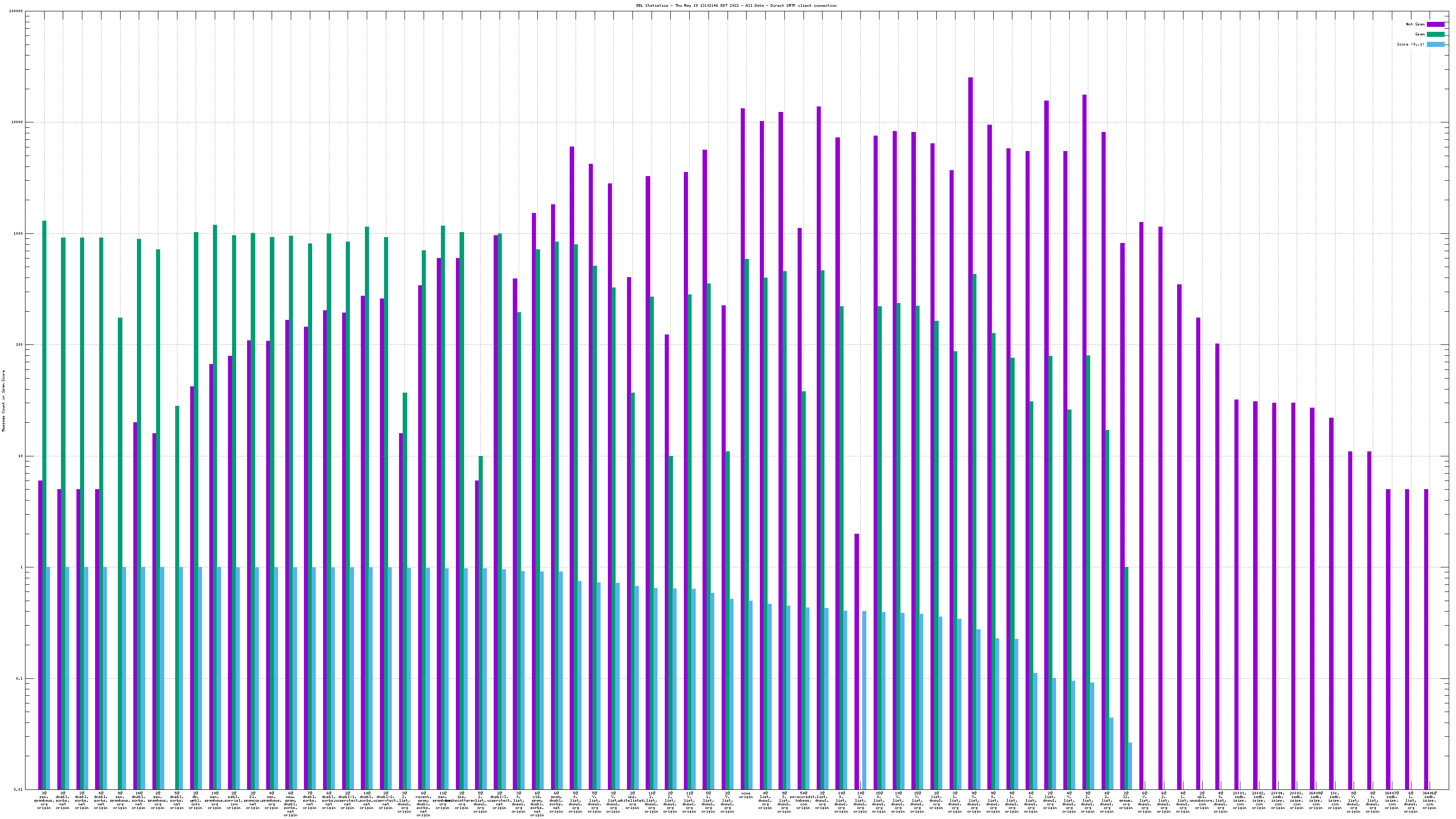Click the 10000 y-axis tick label

(x=18, y=123)
